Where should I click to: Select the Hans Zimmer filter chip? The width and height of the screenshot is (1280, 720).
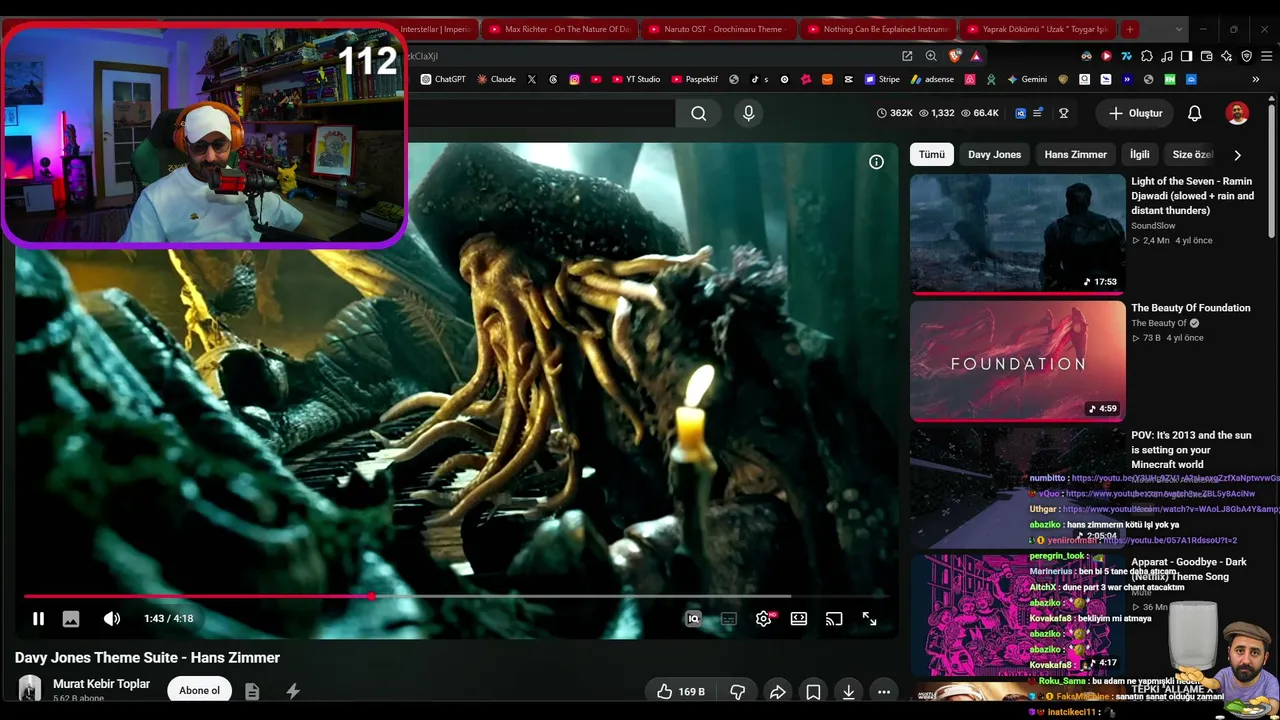click(x=1075, y=155)
